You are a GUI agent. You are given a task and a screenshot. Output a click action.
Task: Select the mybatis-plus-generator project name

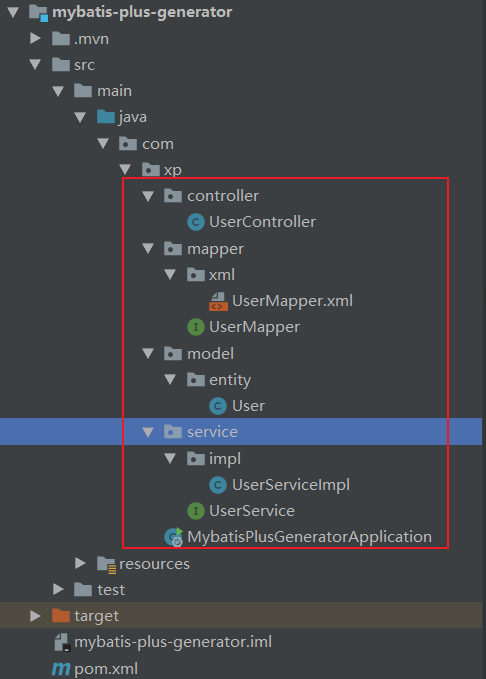click(142, 13)
